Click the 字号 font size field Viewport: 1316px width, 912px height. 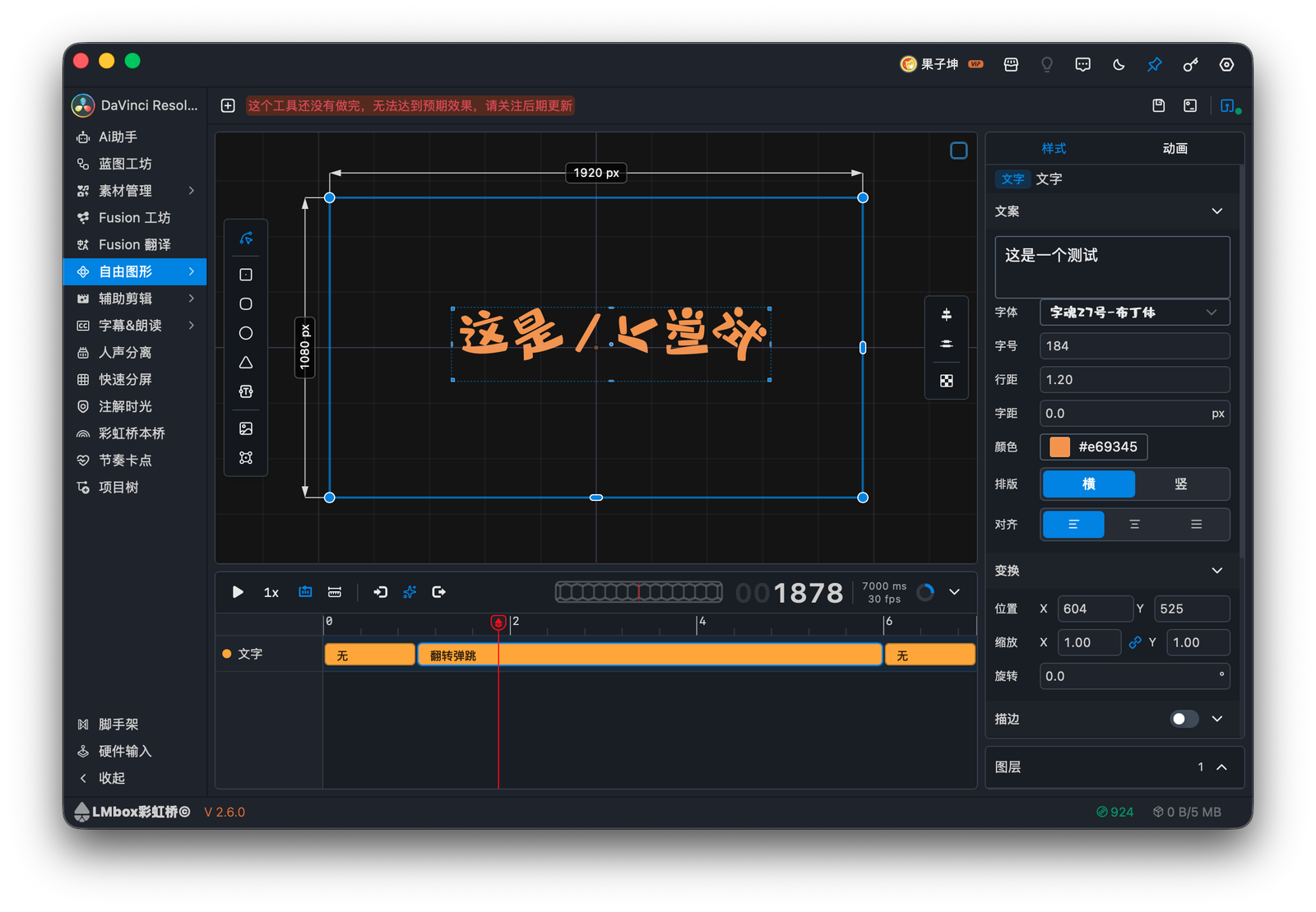[1134, 346]
